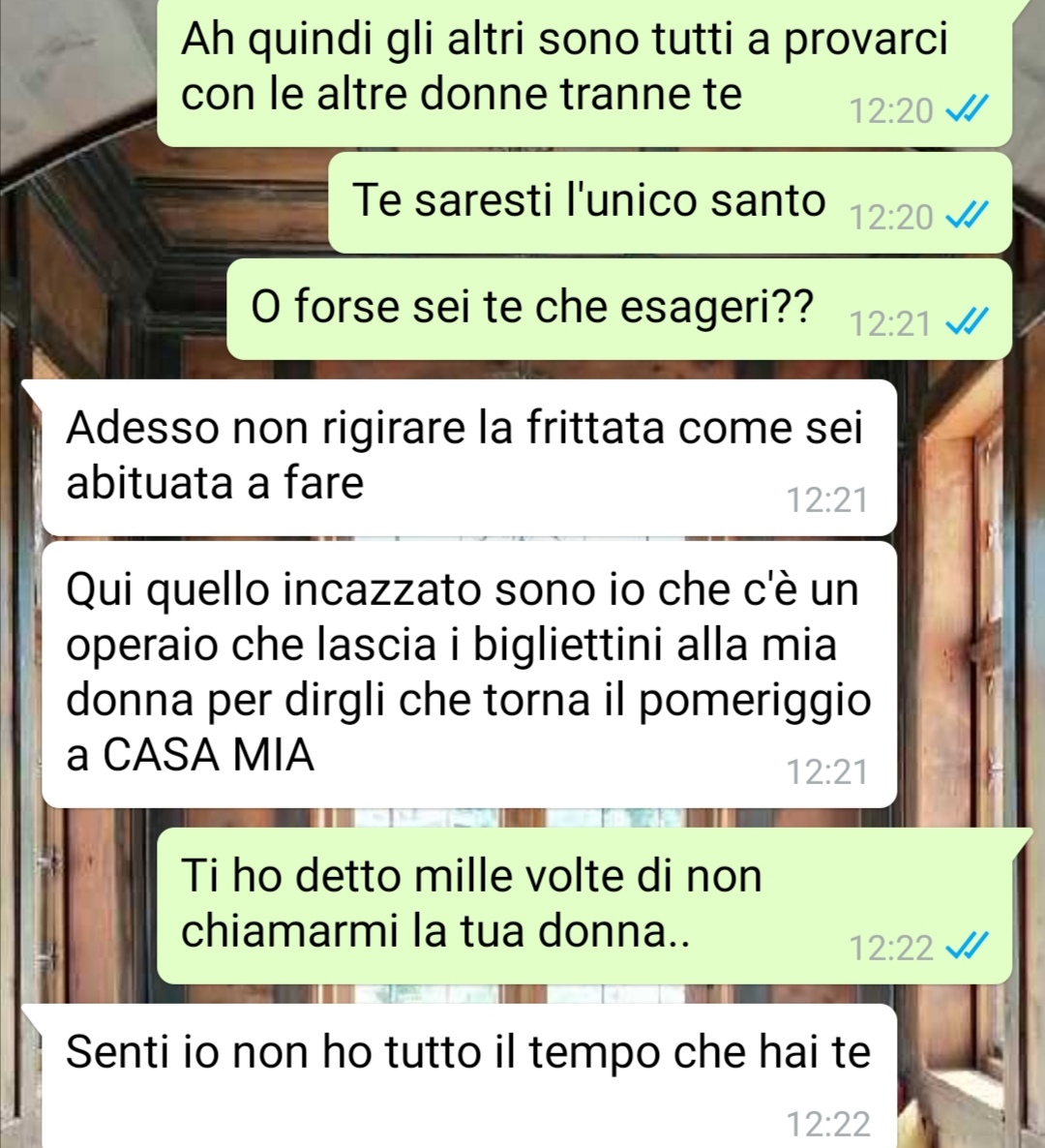Tap the 12:20 timestamp on 'Te saresti l'unico santo'

pyautogui.click(x=890, y=218)
